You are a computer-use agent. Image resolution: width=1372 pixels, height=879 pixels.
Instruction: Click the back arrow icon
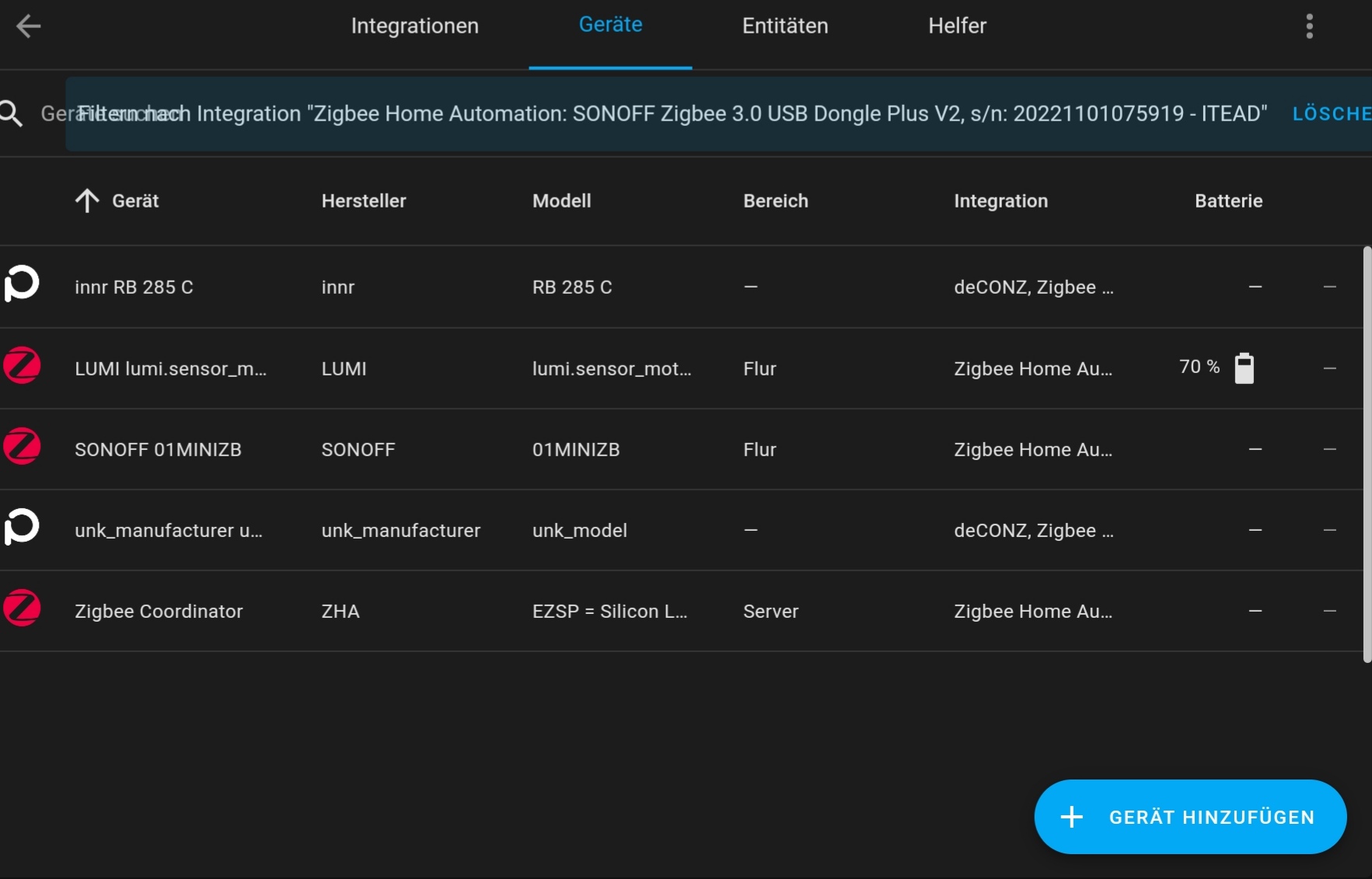pos(28,26)
